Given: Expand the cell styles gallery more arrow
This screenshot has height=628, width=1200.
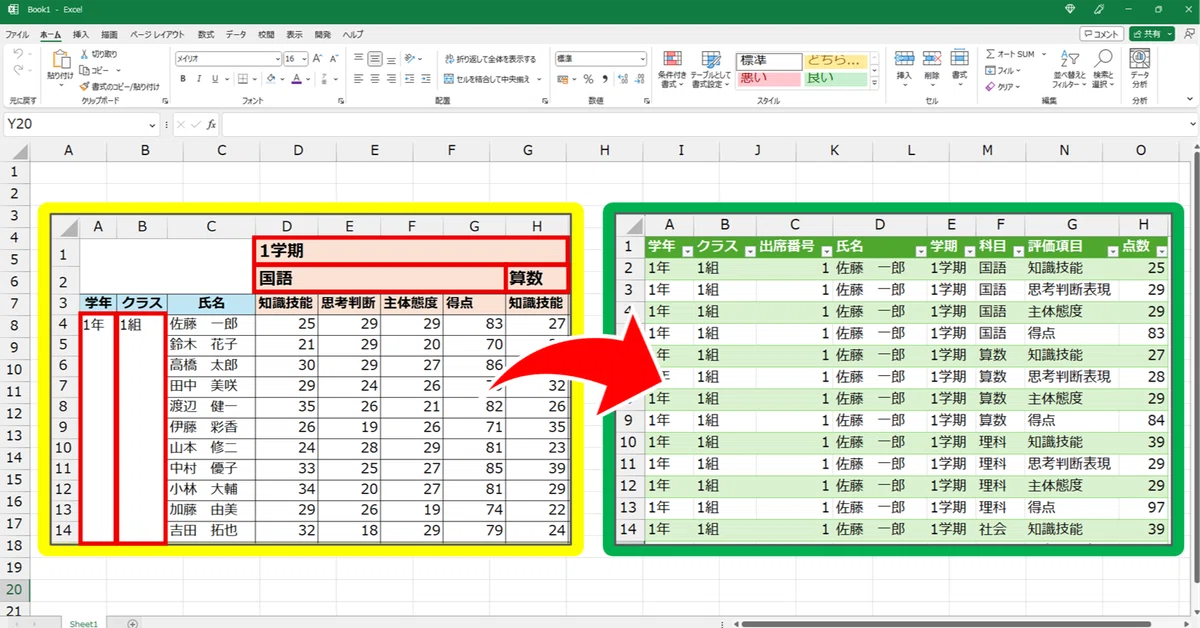Looking at the screenshot, I should pyautogui.click(x=876, y=84).
